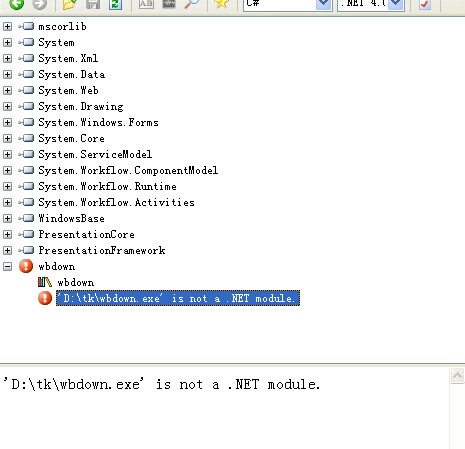
Task: Expand the System.Xml node
Action: 7,58
